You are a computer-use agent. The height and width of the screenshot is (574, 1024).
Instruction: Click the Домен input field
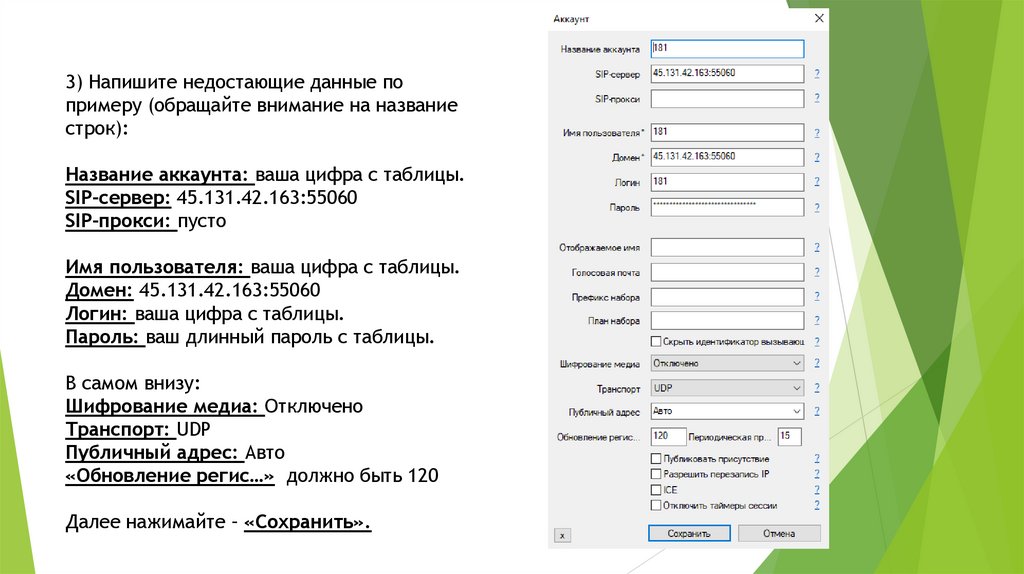[727, 157]
